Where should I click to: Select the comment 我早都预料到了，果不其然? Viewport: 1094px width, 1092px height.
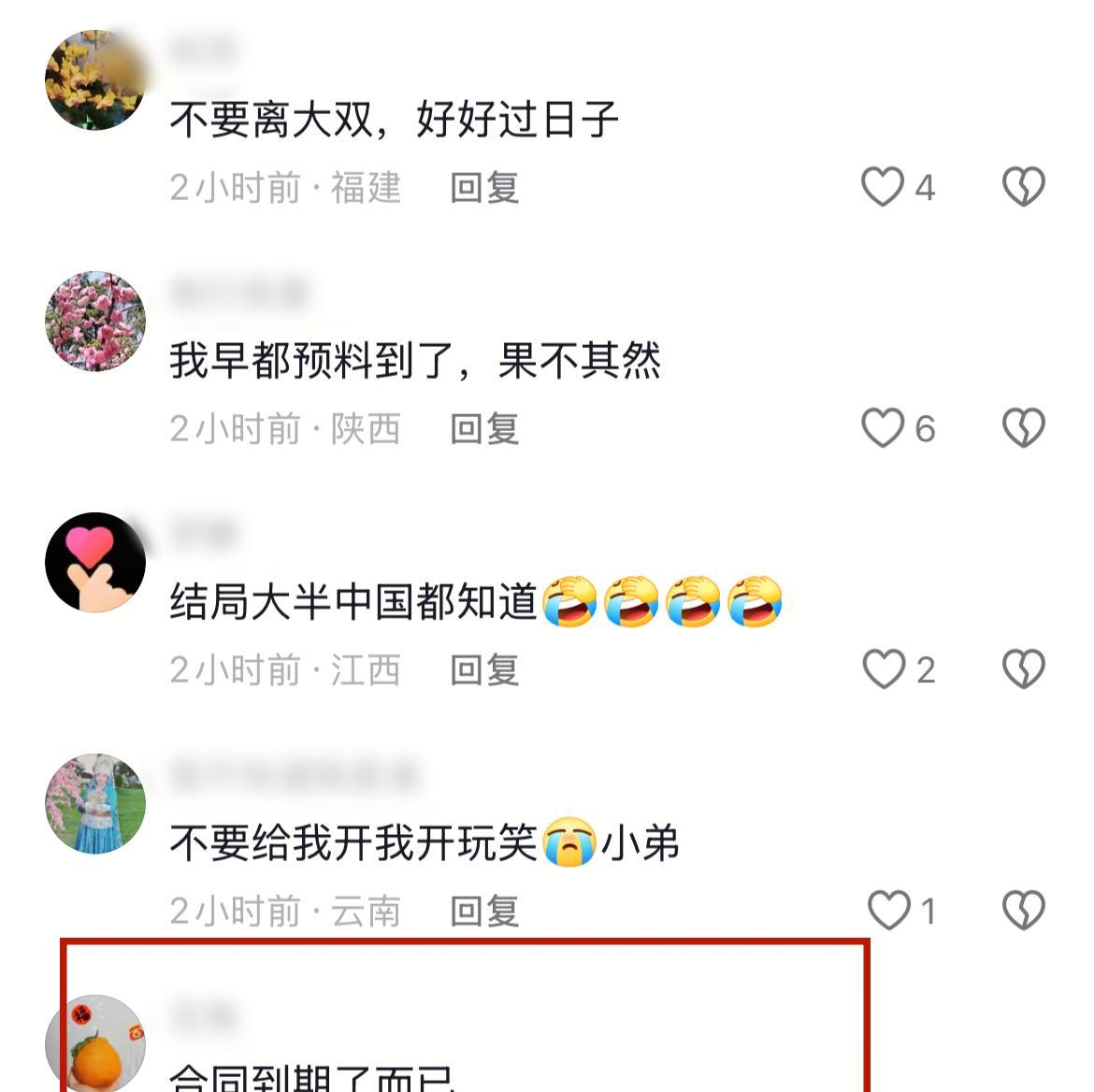pyautogui.click(x=415, y=361)
